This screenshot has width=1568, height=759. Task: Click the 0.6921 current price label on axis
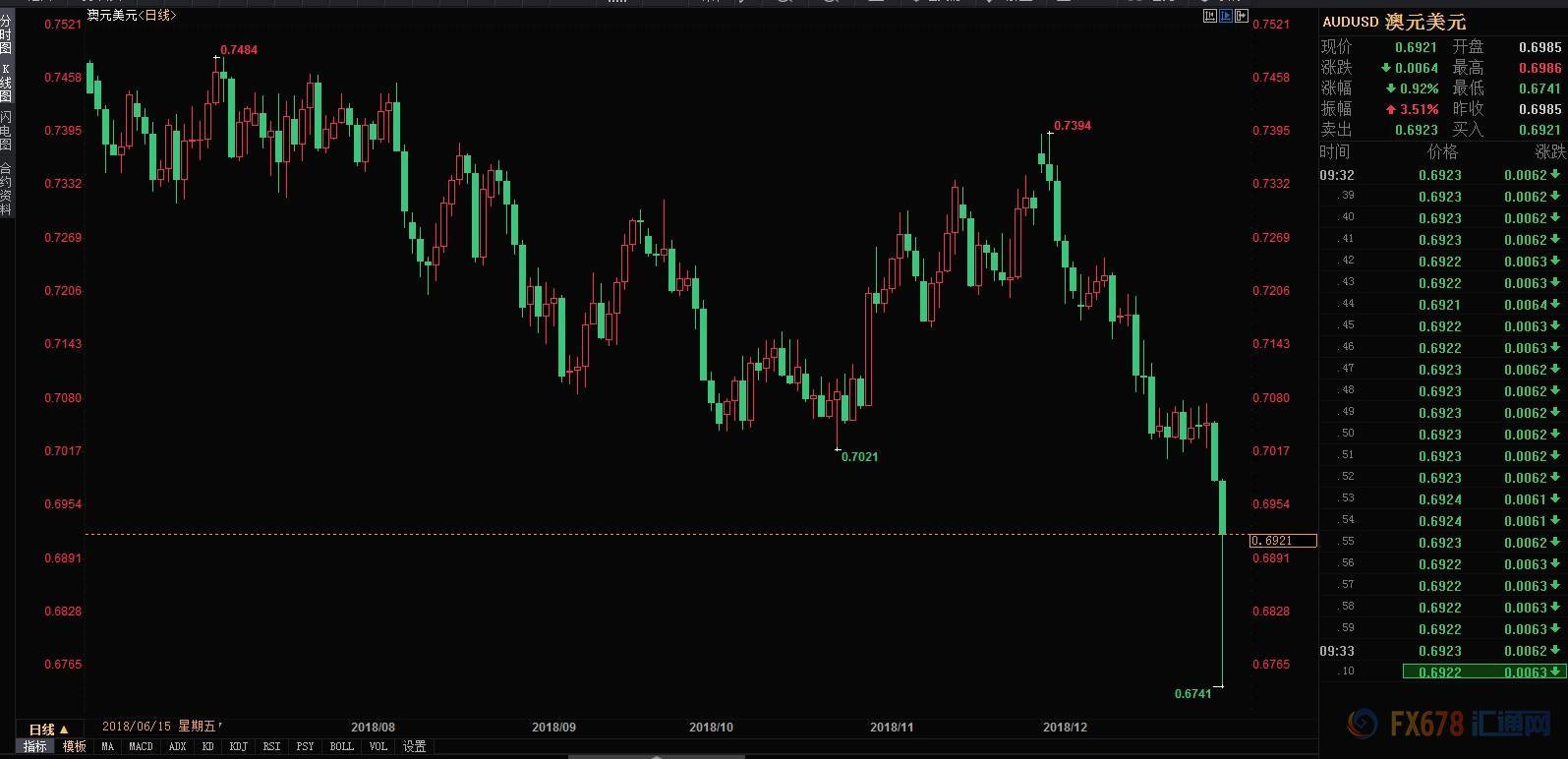point(1282,541)
